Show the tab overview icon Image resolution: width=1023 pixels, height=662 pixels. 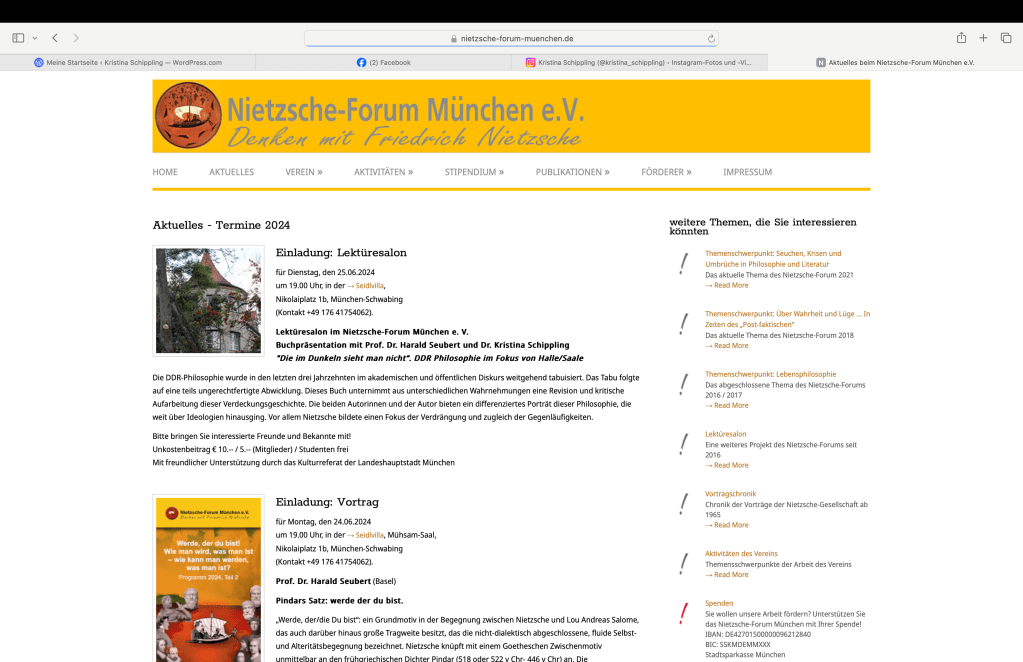(1006, 38)
